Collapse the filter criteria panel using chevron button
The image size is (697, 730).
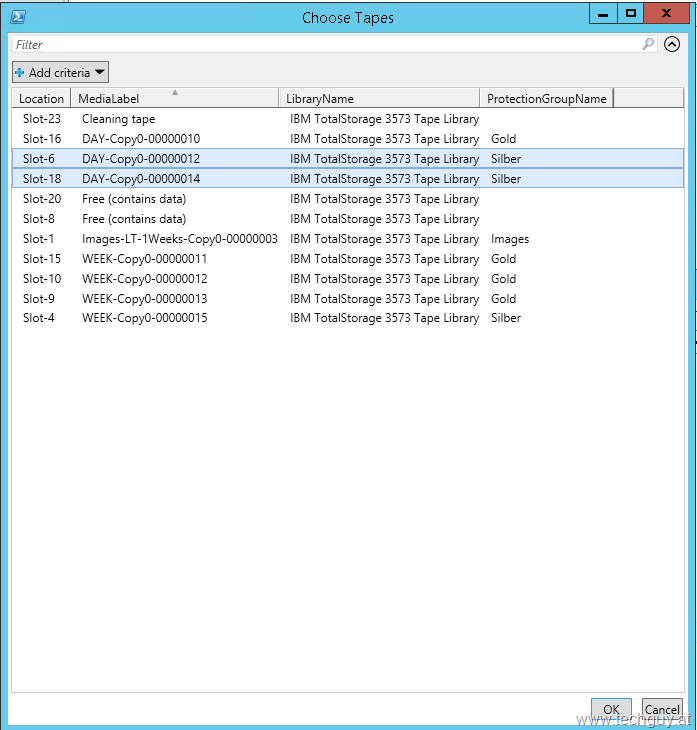pyautogui.click(x=672, y=44)
